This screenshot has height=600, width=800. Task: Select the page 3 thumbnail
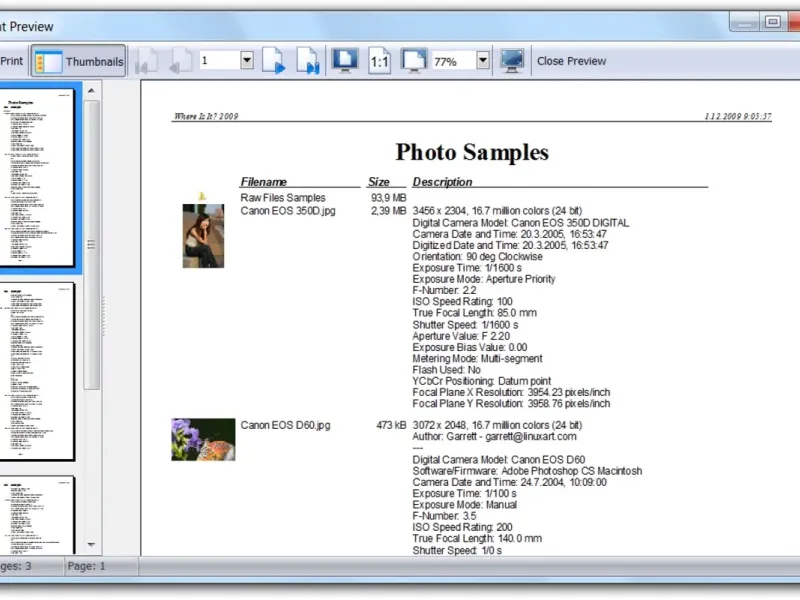click(x=37, y=515)
